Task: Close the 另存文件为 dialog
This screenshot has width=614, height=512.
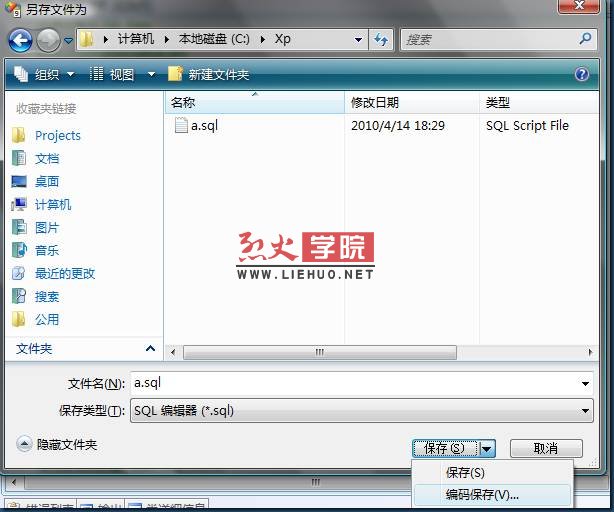Action: click(579, 6)
